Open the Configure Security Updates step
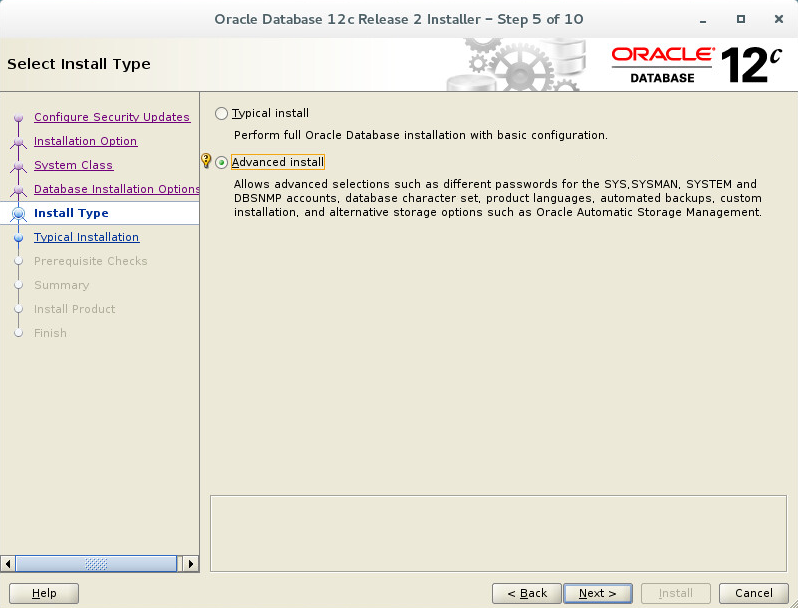 coord(112,117)
